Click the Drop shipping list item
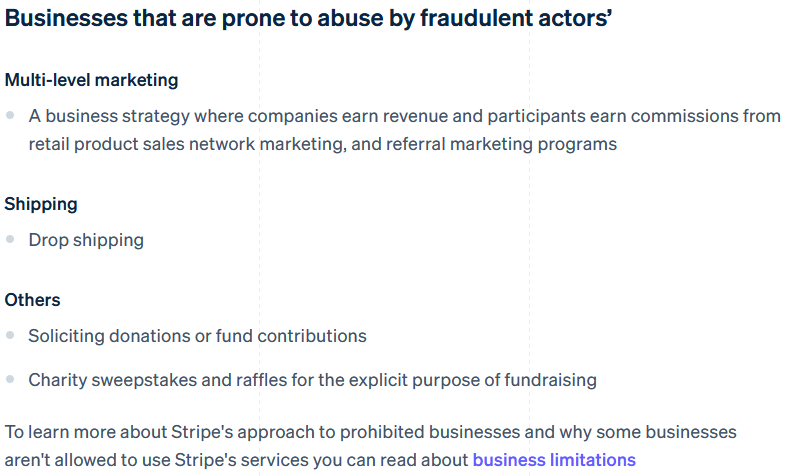795x476 pixels. pyautogui.click(x=86, y=240)
